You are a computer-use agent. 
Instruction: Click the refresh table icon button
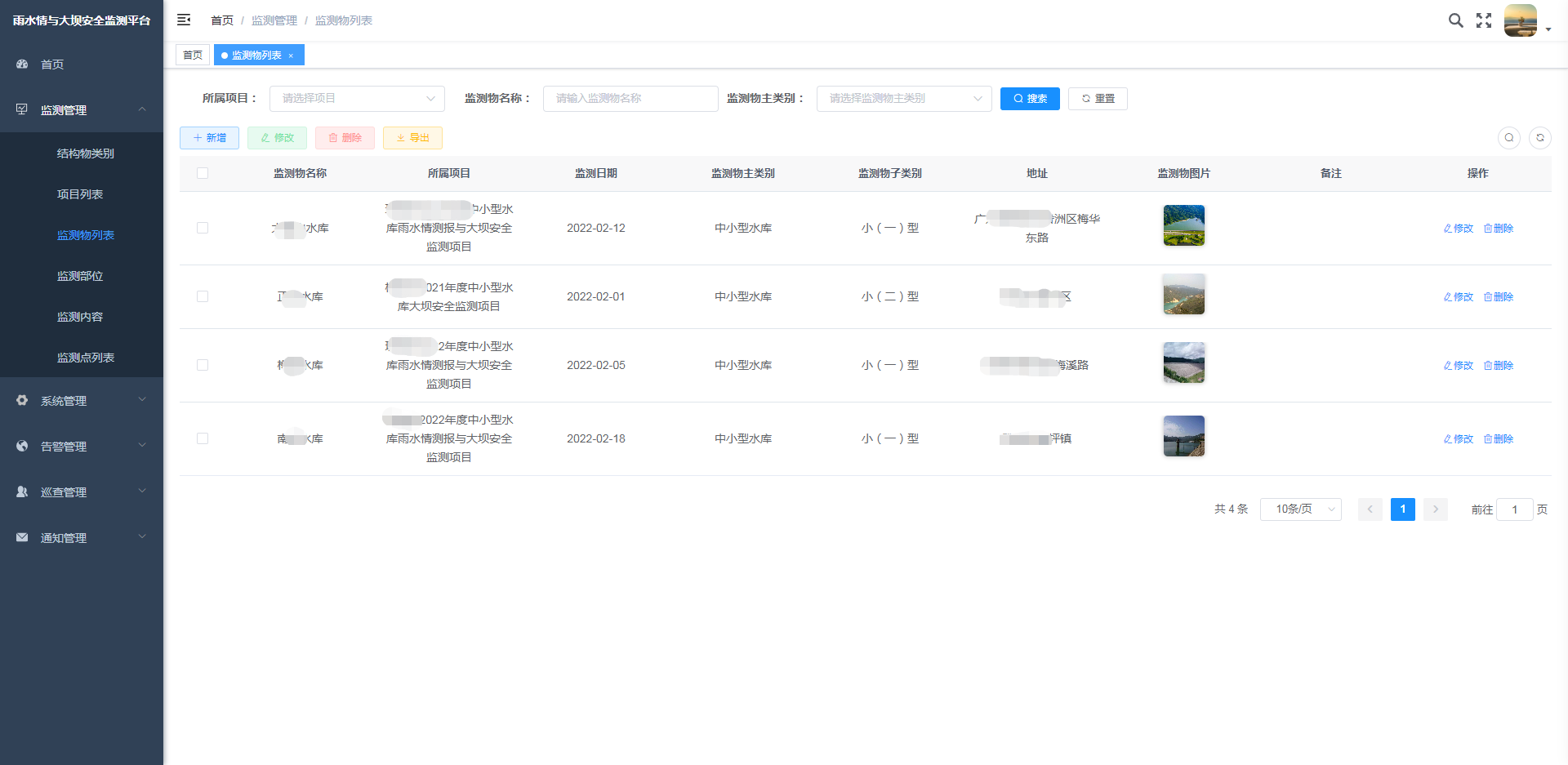click(1539, 138)
